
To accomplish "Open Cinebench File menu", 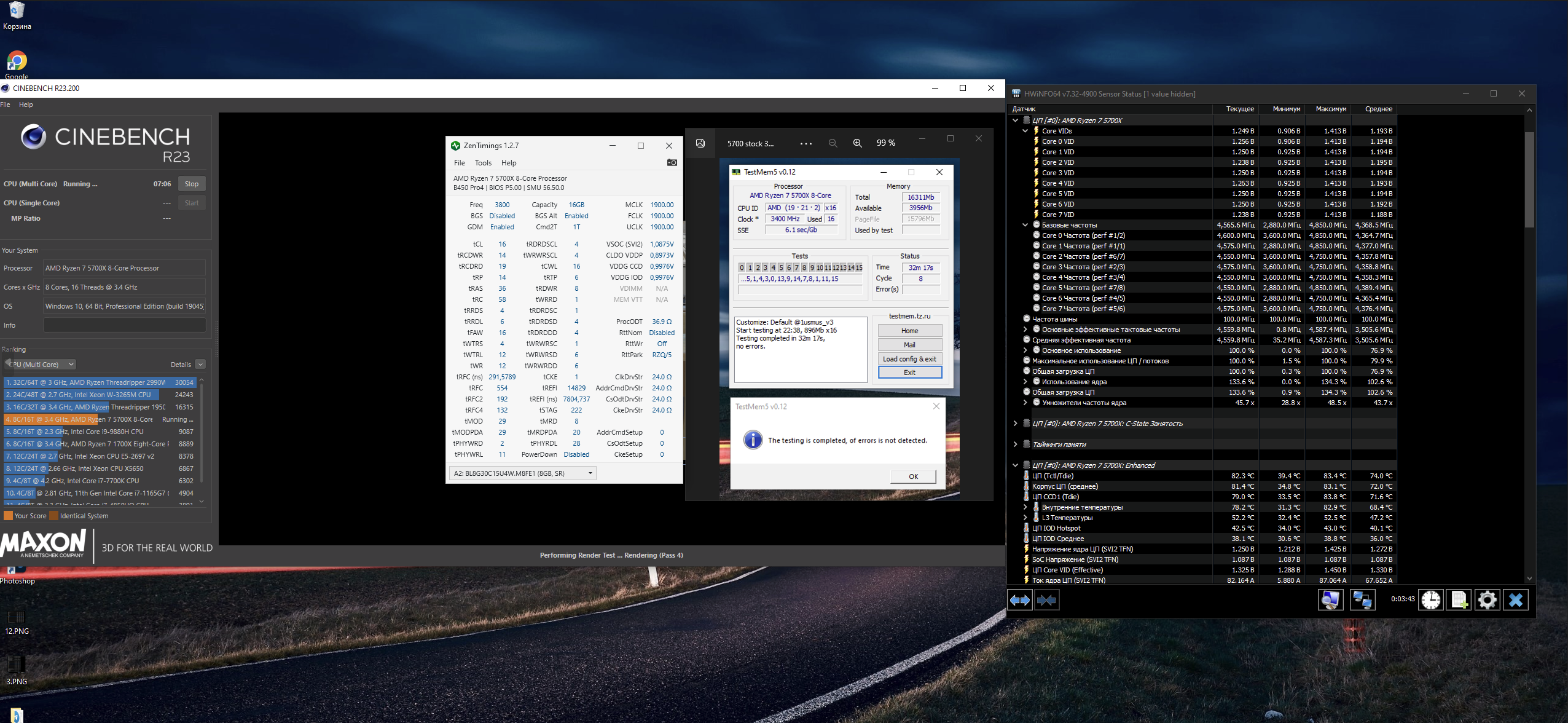I will click(5, 105).
